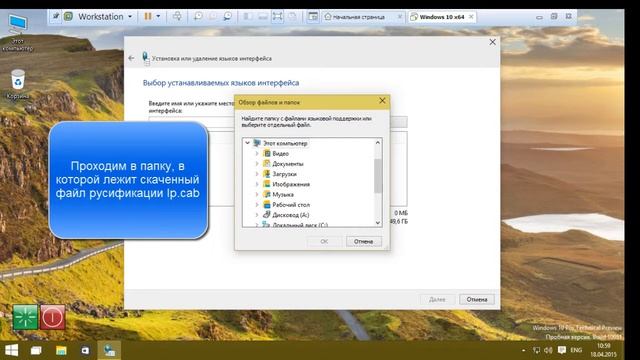Screen dimensions: 640x360
Task: Select the Изображения folder
Action: (291, 184)
